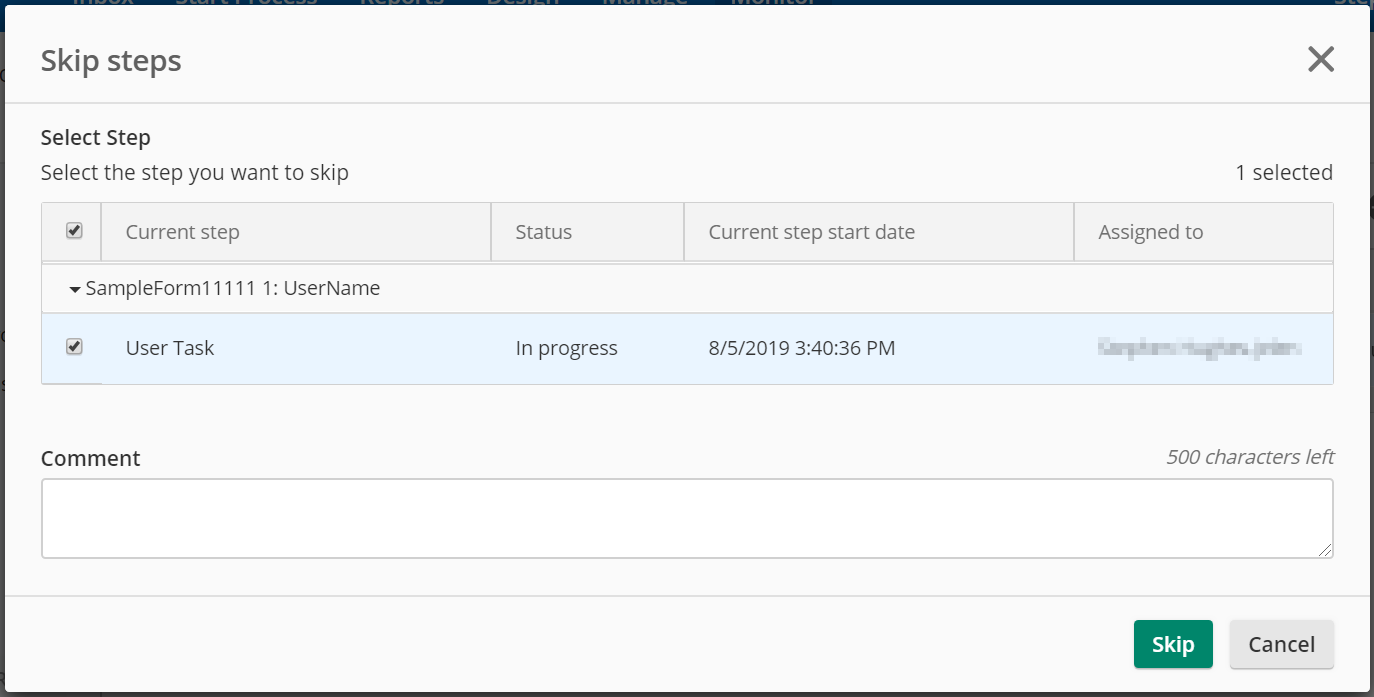Screen dimensions: 1374x697
Task: Click the Current step column header
Action: coord(182,231)
